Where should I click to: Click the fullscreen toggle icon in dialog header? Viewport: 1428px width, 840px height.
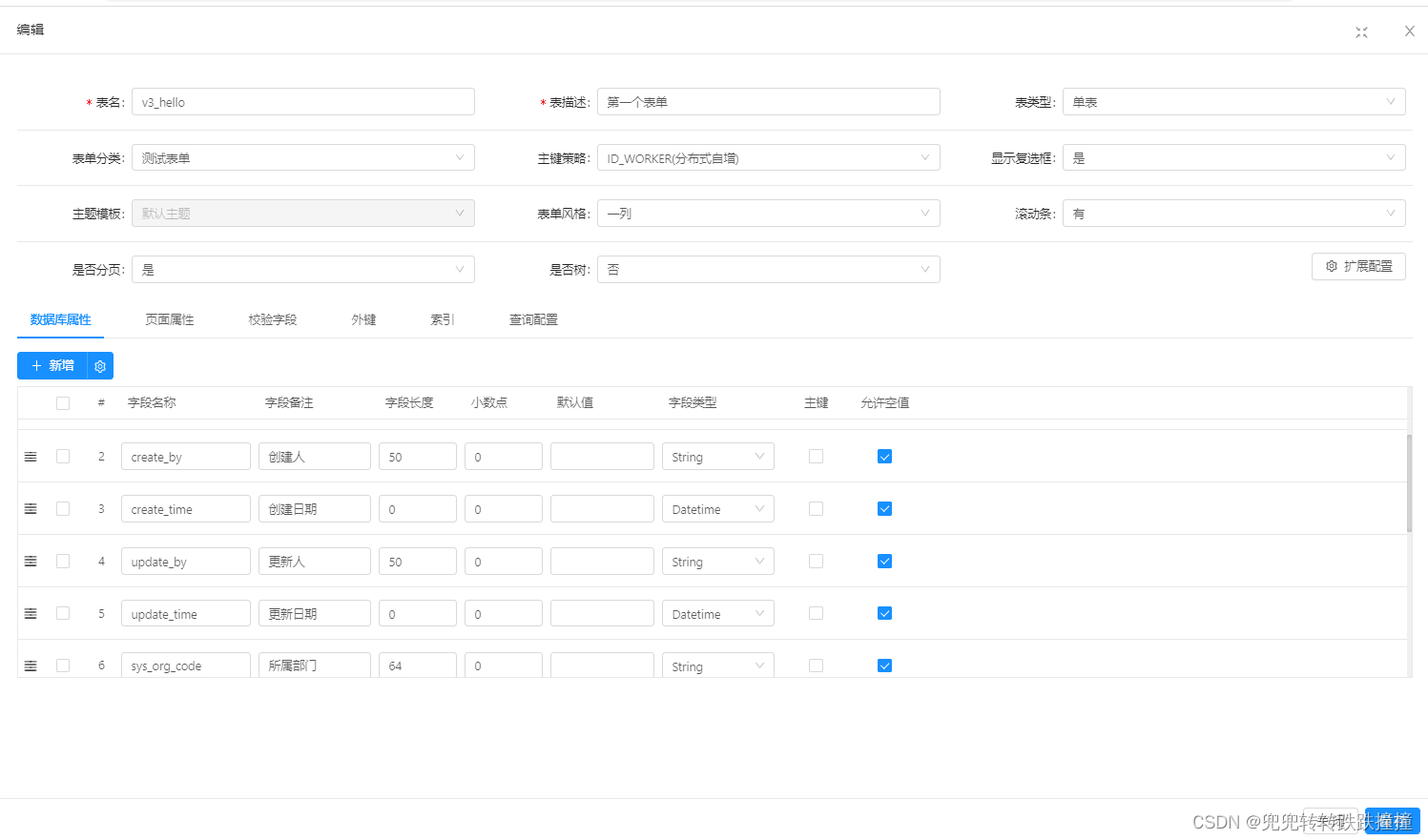(1361, 32)
